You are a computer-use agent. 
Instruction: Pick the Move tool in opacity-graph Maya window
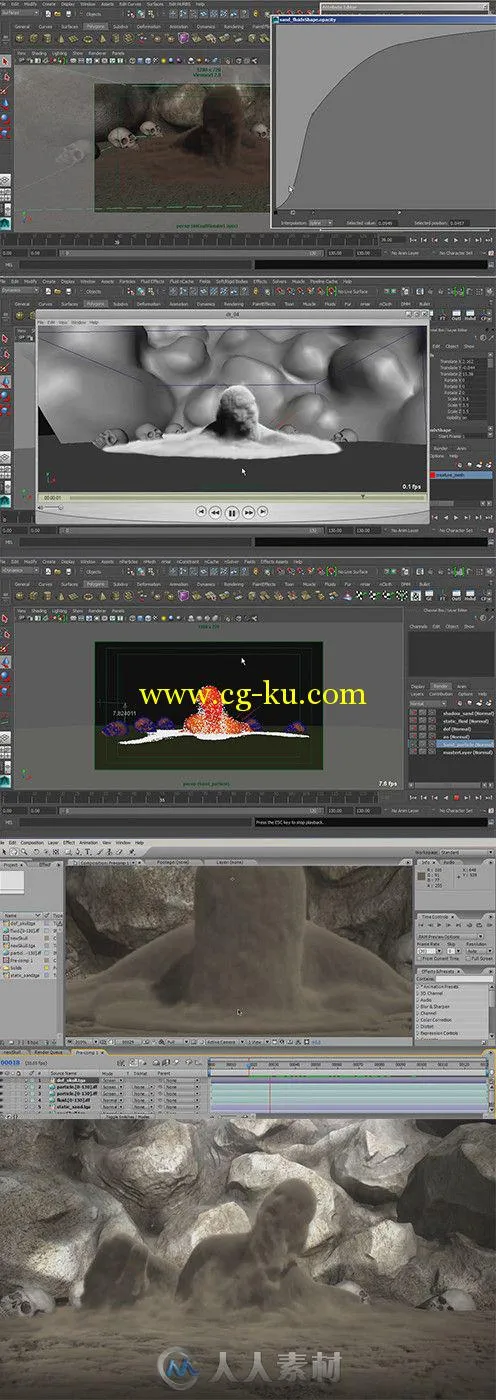tap(4, 105)
